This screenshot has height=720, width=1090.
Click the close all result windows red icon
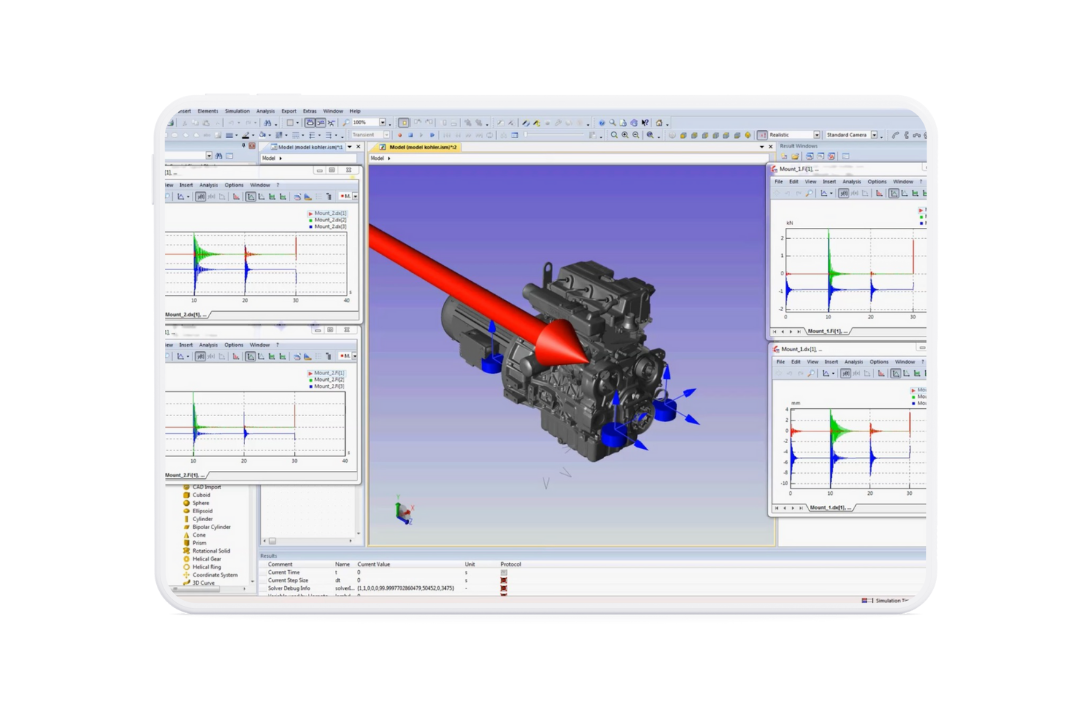(x=831, y=156)
